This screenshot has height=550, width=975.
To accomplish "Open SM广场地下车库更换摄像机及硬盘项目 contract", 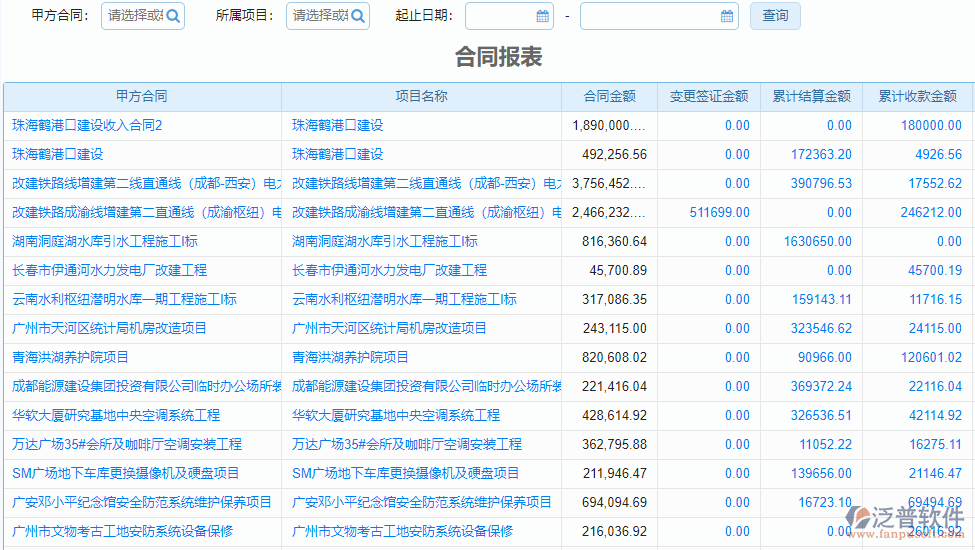I will (x=126, y=474).
